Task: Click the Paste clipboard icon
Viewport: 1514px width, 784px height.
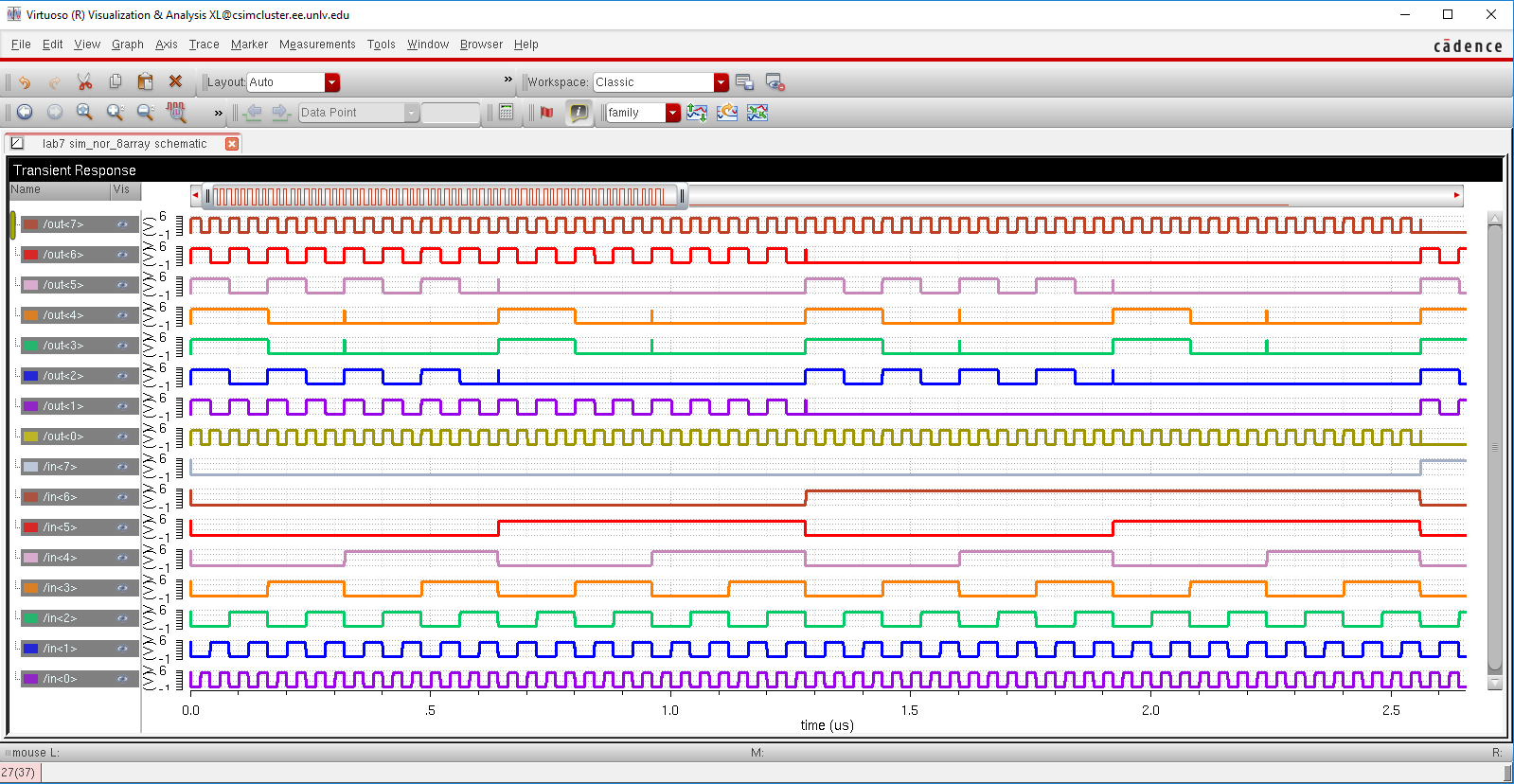Action: pos(145,82)
